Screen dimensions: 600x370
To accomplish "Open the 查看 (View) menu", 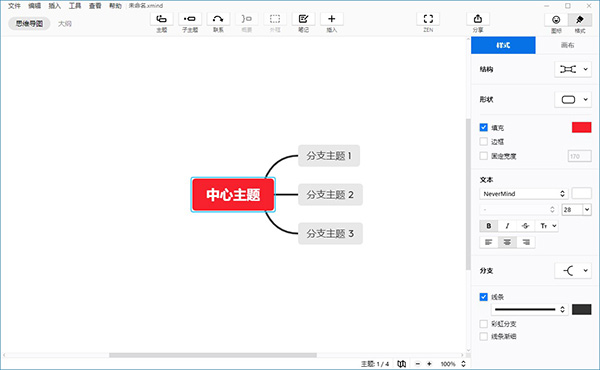I will click(95, 6).
